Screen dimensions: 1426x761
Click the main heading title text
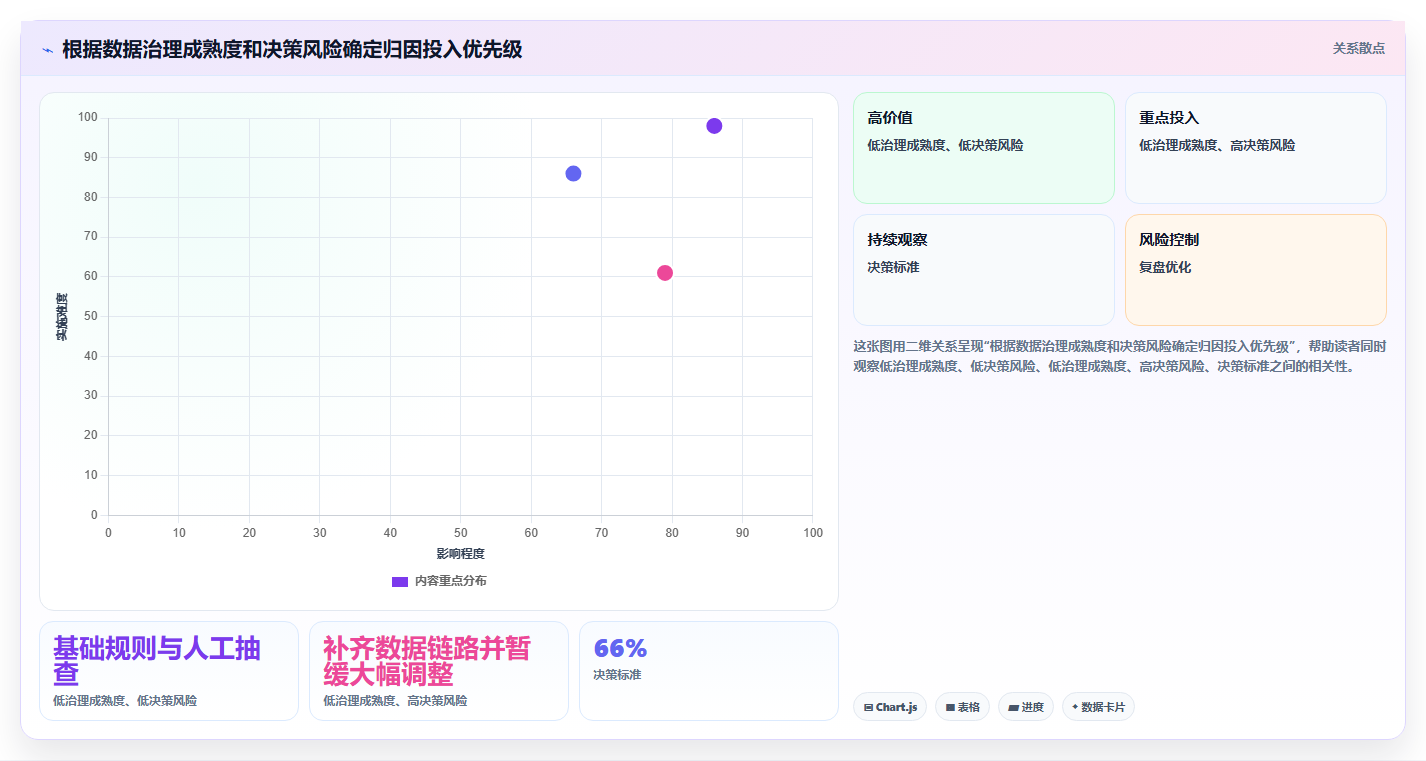[292, 49]
